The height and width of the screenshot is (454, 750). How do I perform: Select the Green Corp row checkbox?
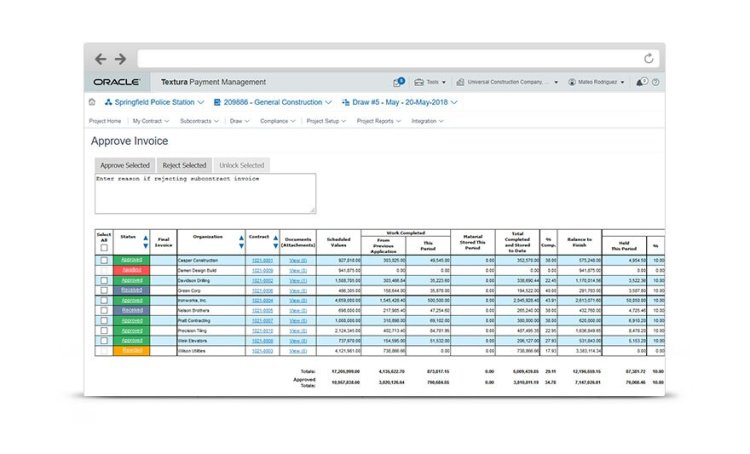[104, 290]
